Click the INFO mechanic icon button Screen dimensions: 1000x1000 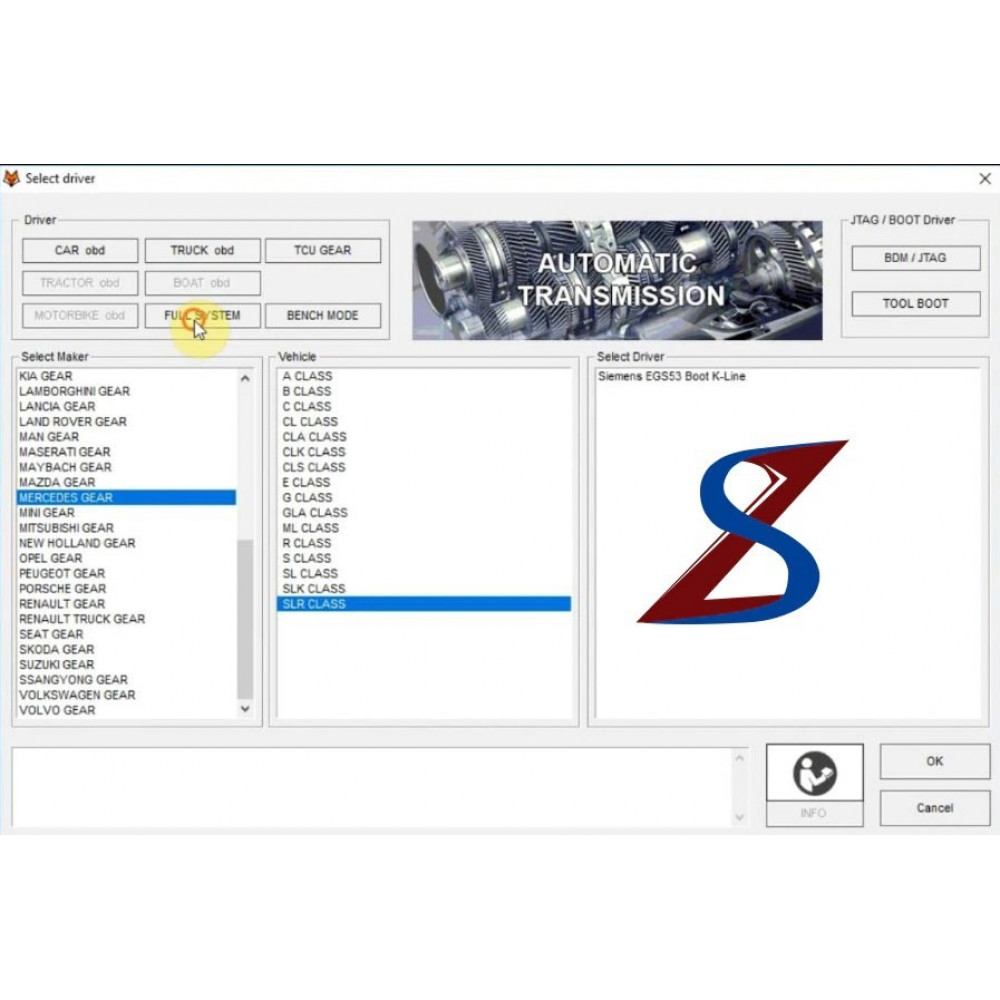(x=814, y=773)
